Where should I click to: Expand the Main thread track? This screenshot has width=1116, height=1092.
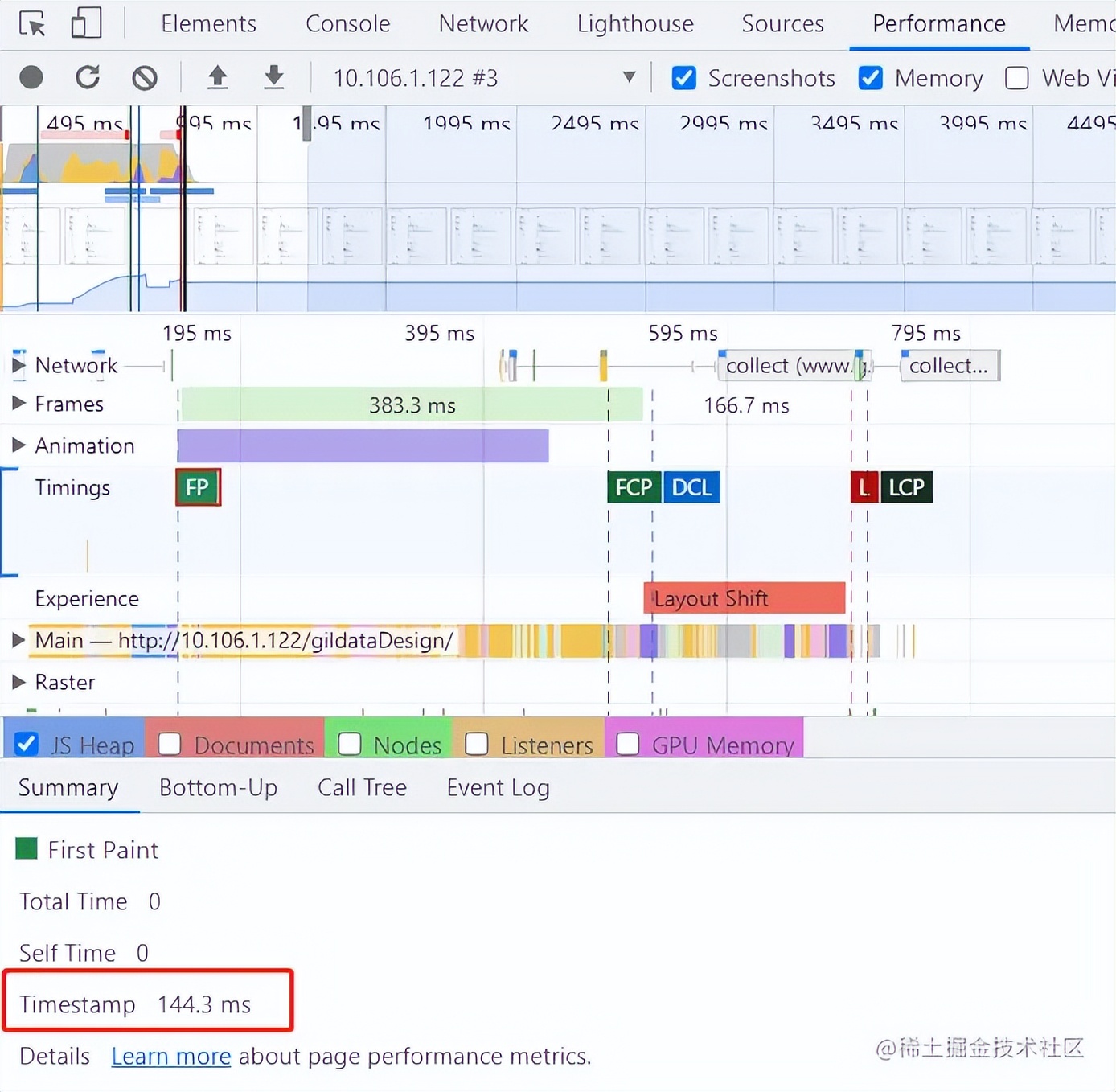pyautogui.click(x=18, y=640)
